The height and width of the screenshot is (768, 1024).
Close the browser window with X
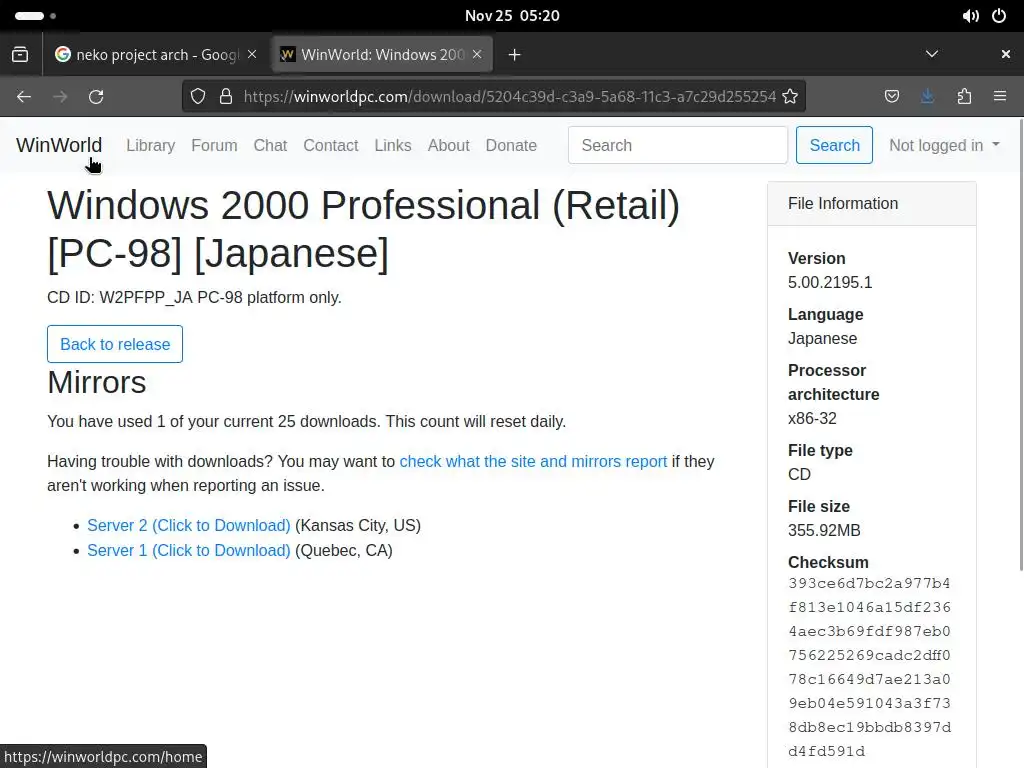pos(1006,54)
